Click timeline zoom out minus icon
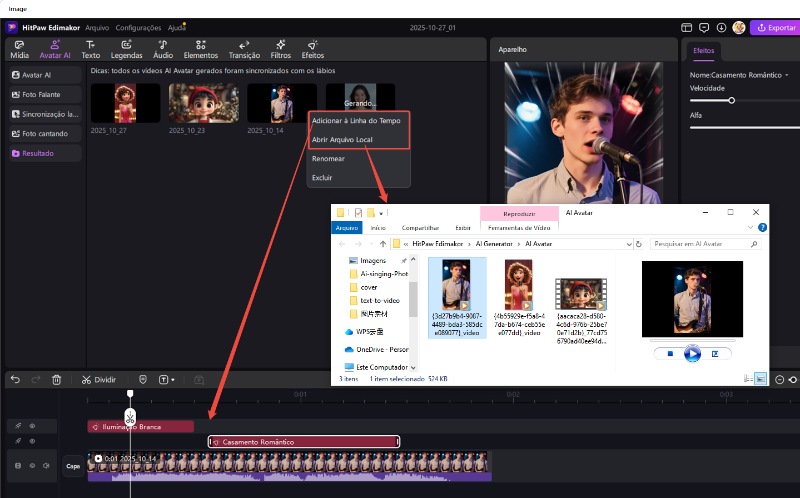This screenshot has height=498, width=800. click(x=779, y=380)
